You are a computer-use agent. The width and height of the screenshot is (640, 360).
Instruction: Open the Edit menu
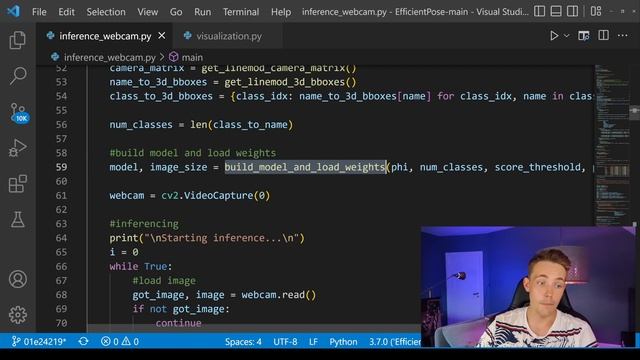[66, 12]
